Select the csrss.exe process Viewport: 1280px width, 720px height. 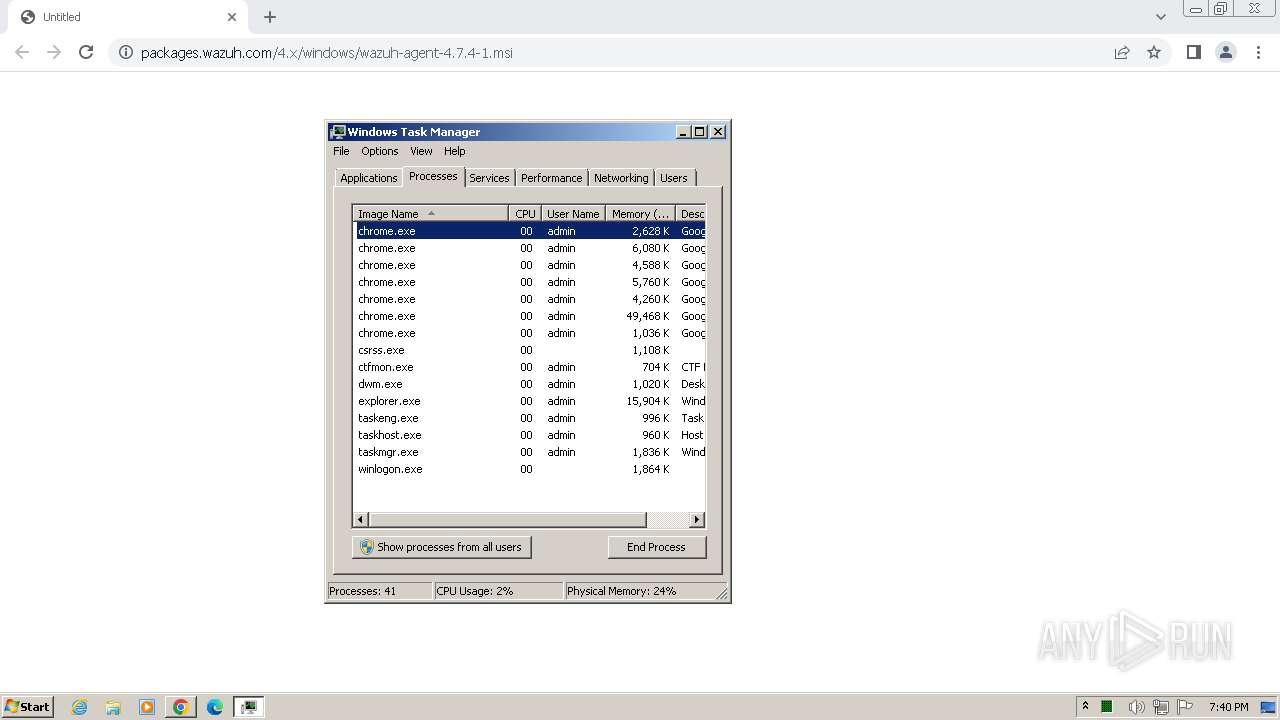(530, 350)
